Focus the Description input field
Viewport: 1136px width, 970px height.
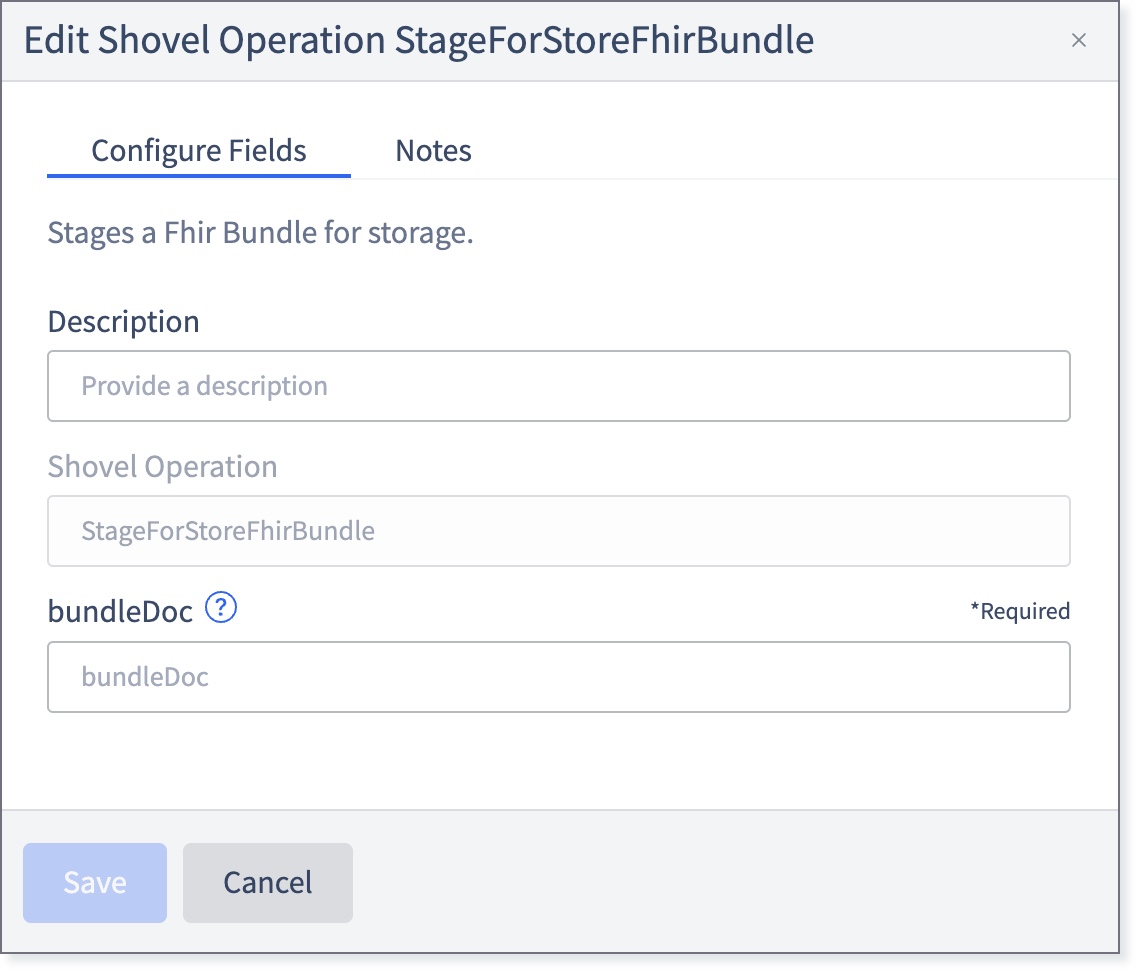(x=559, y=386)
